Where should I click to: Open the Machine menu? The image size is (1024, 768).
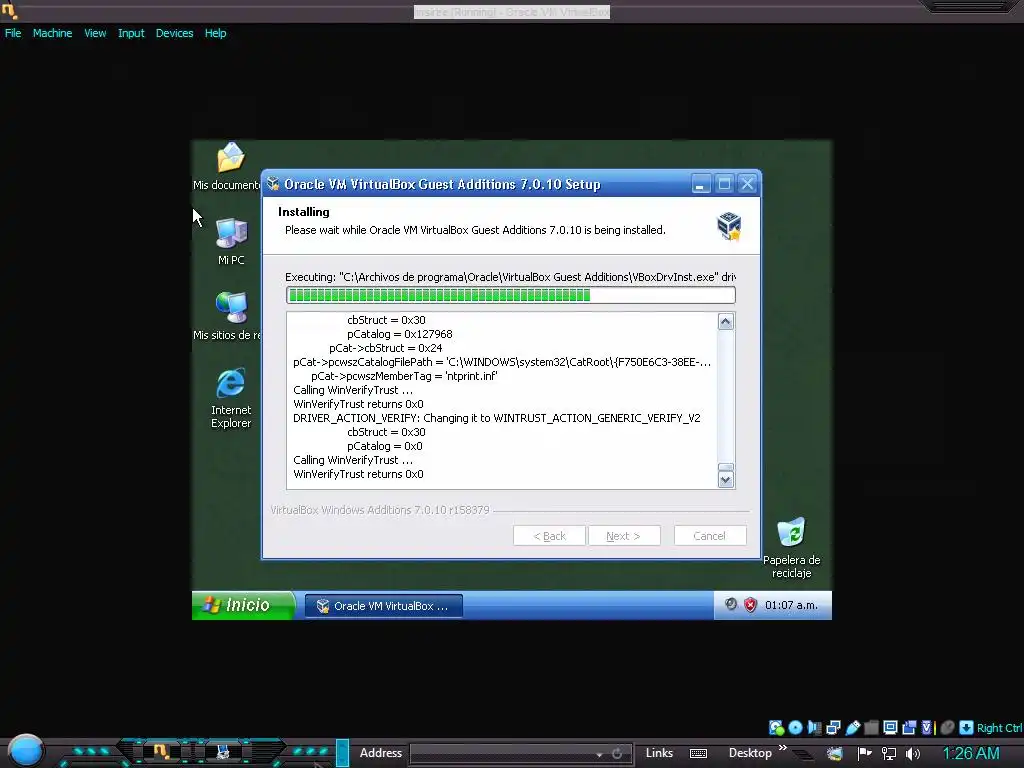[x=52, y=33]
